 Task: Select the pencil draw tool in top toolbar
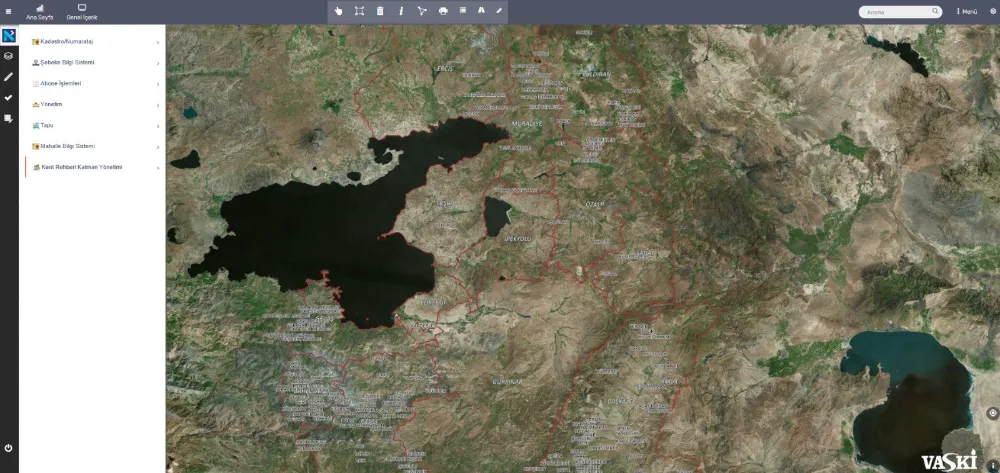pyautogui.click(x=499, y=11)
